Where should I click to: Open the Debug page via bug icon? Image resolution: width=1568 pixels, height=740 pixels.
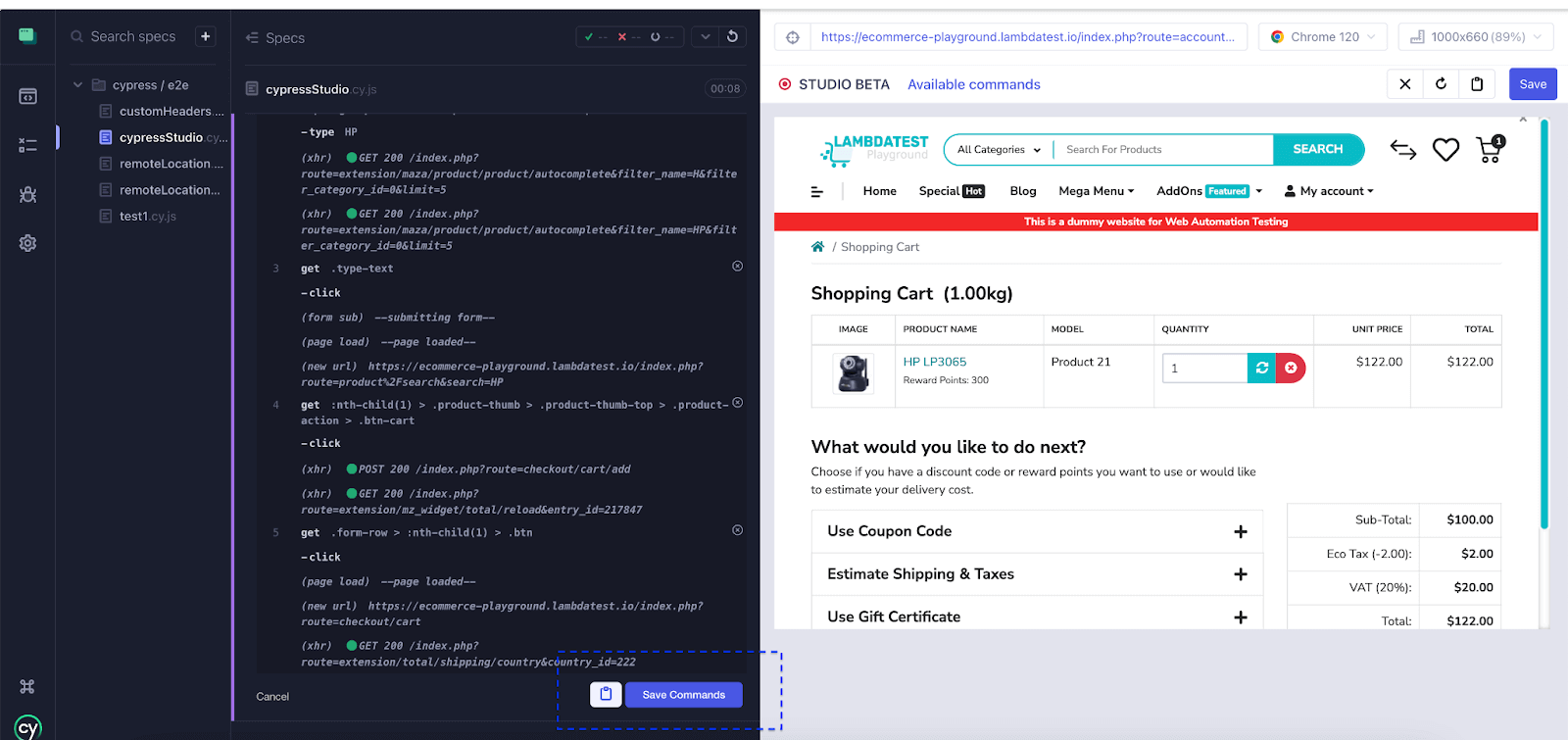tap(27, 194)
